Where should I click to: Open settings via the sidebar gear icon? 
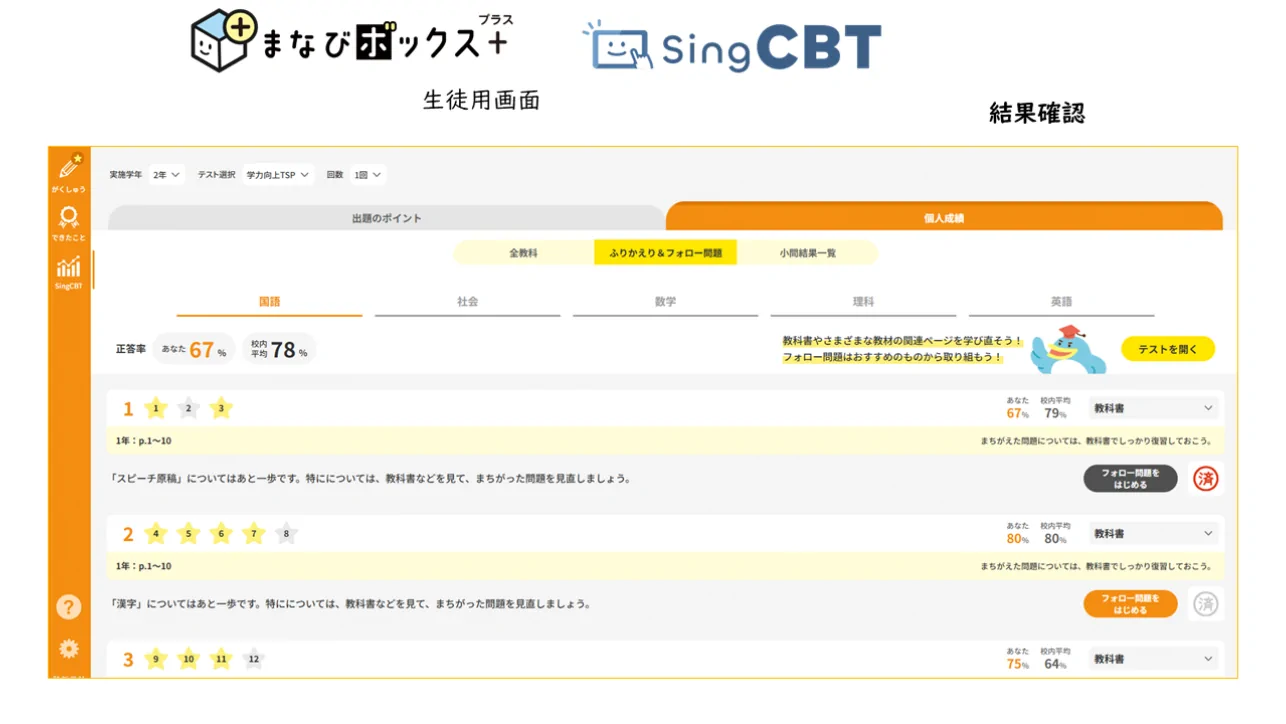coord(68,649)
